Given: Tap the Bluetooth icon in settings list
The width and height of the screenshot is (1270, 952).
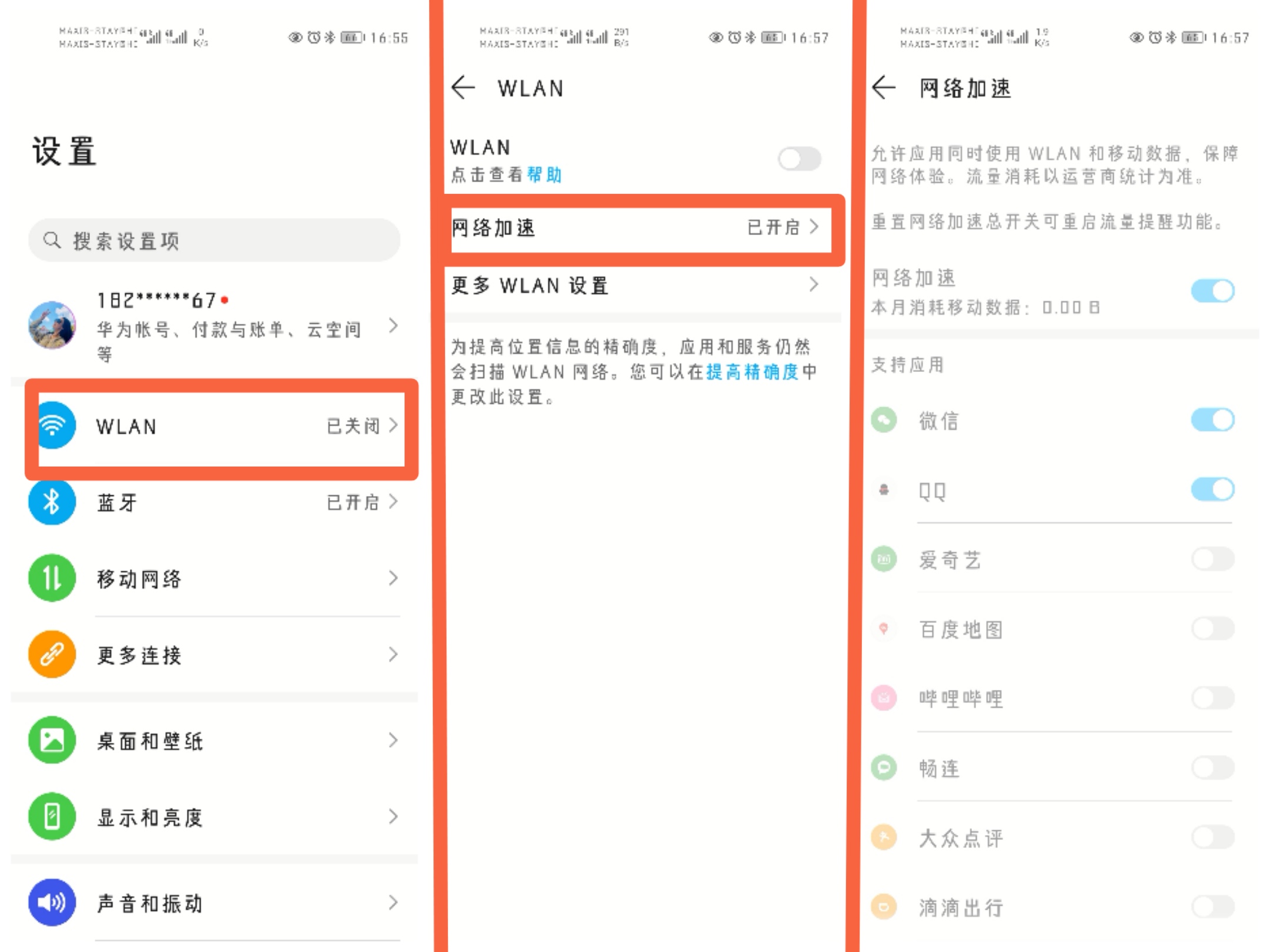Looking at the screenshot, I should coord(52,502).
